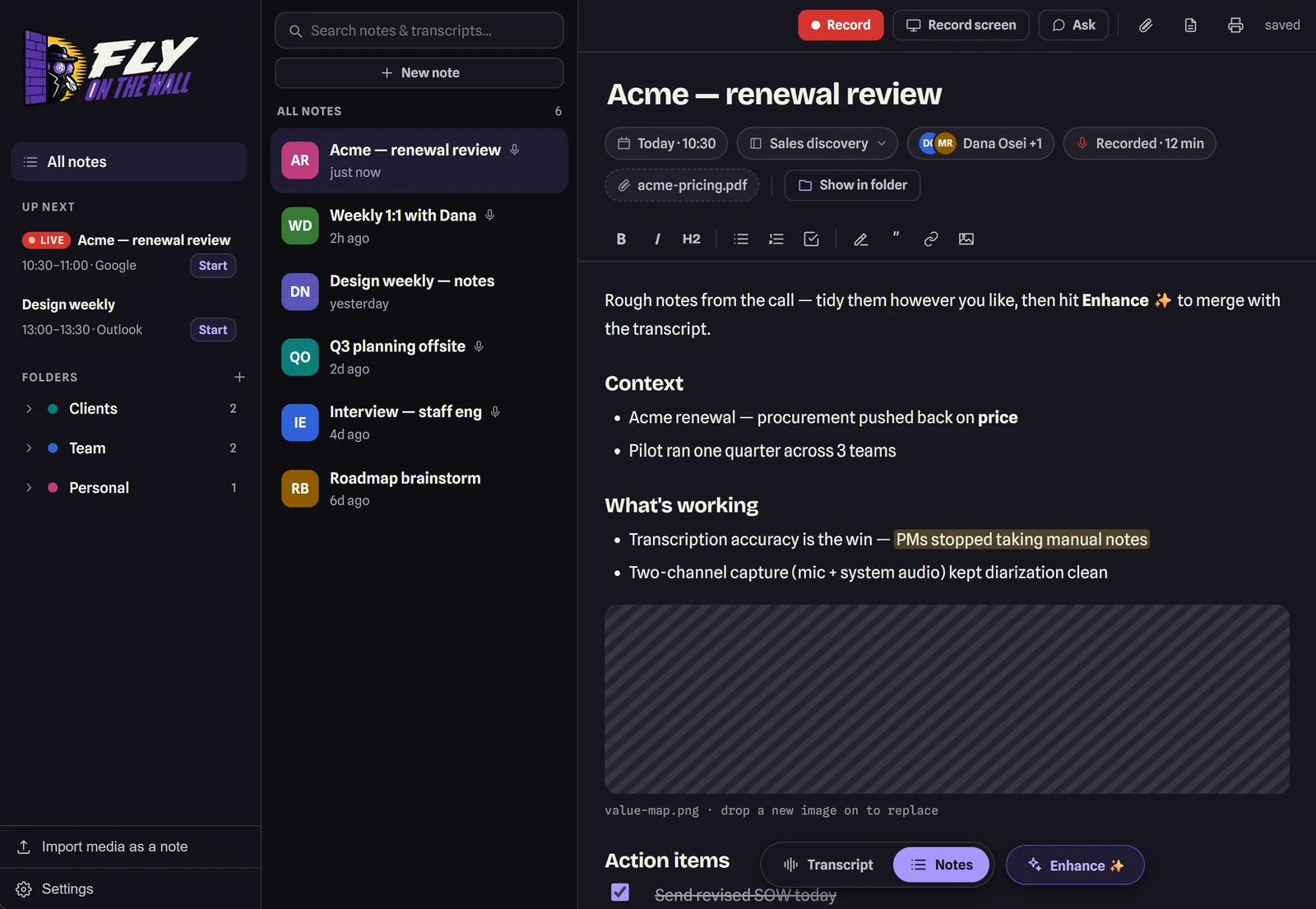Switch to Notes view

[x=941, y=865]
